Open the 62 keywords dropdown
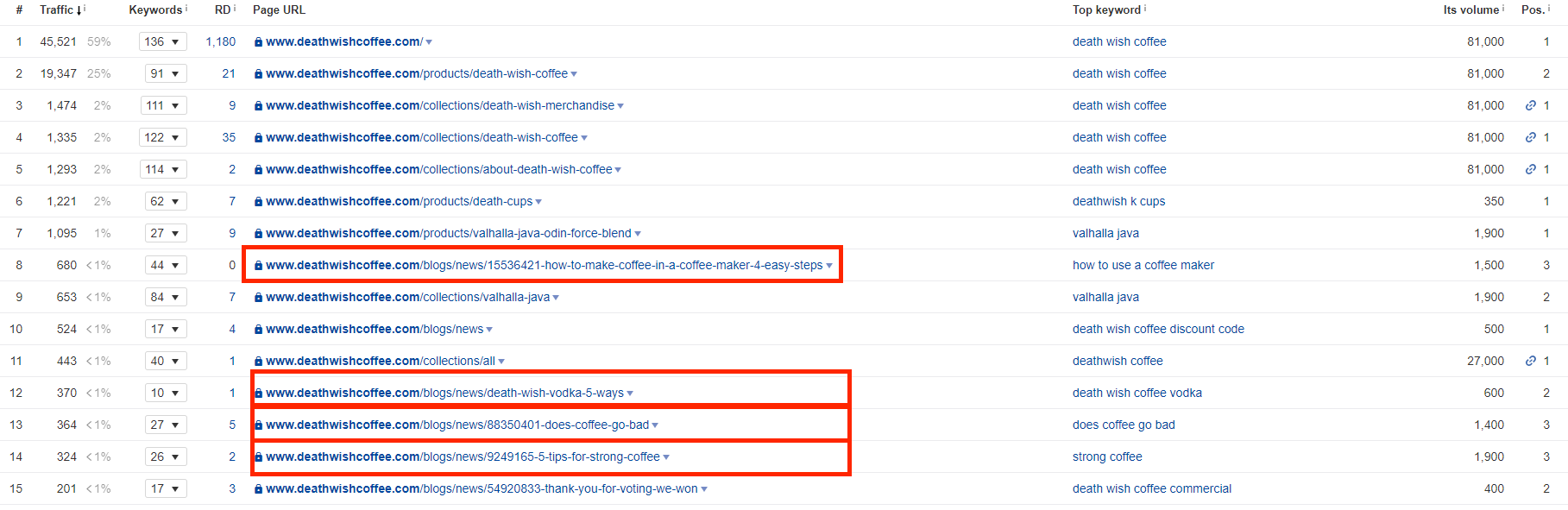 (166, 201)
